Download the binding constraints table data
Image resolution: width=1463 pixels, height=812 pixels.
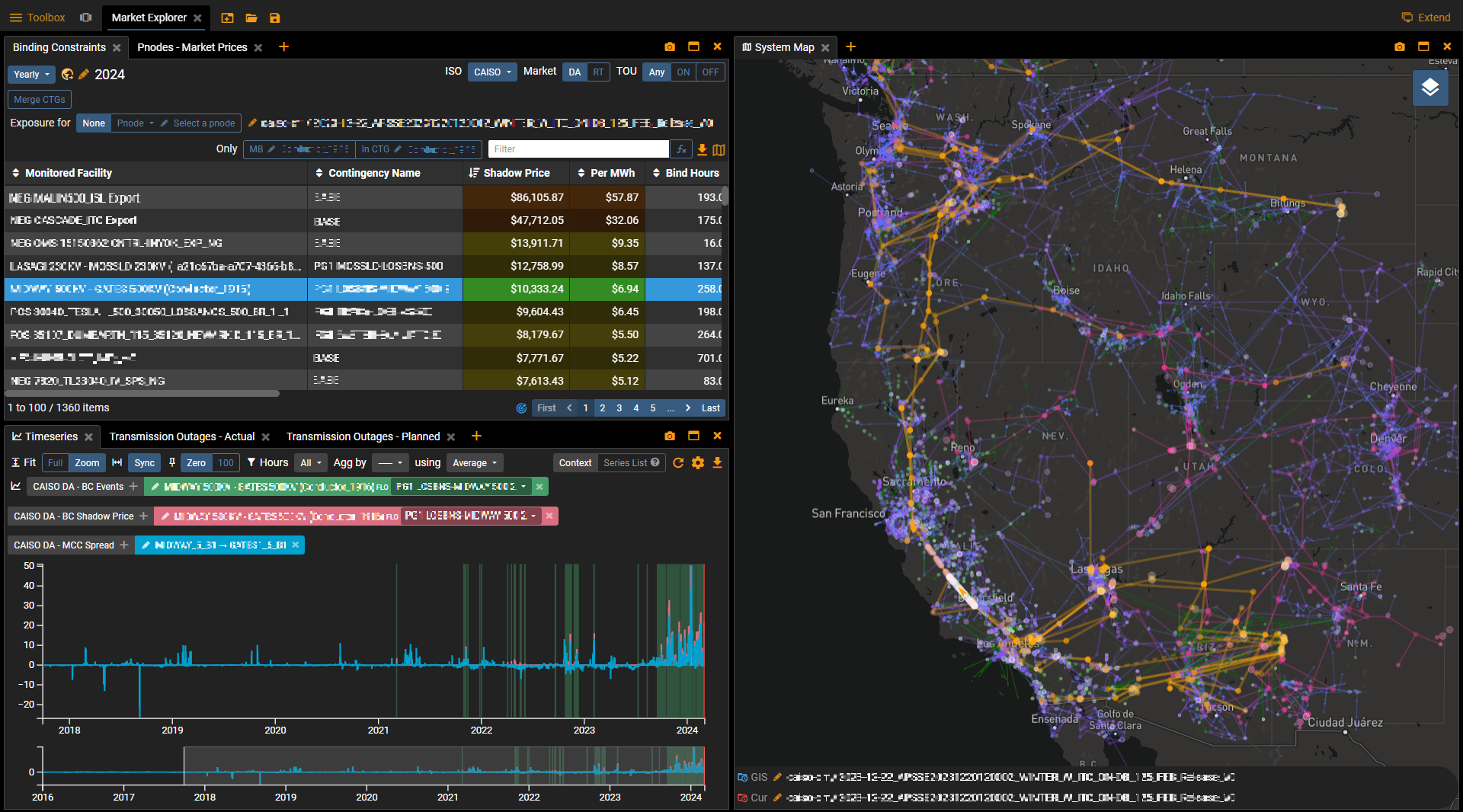tap(702, 149)
